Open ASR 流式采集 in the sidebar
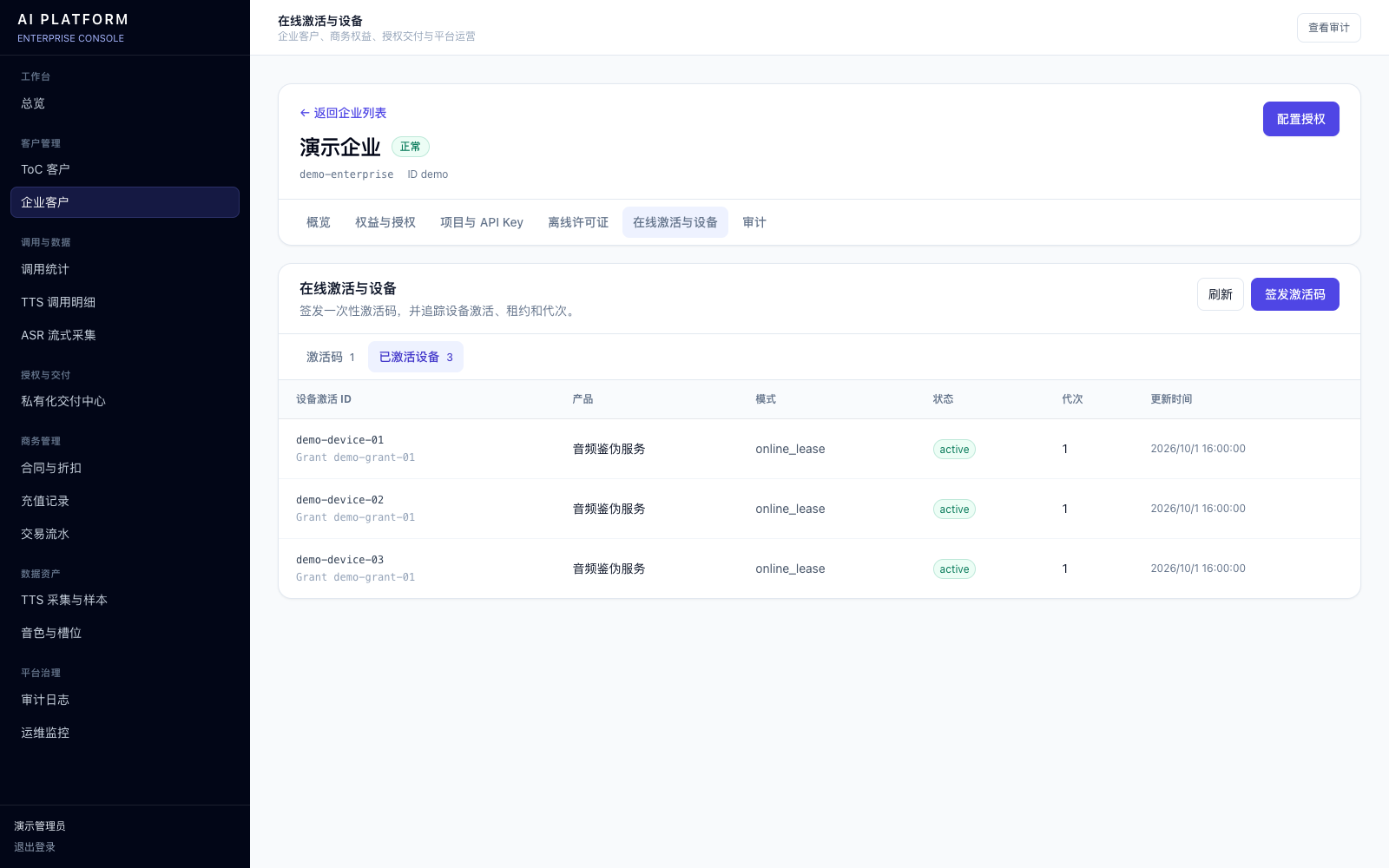Image resolution: width=1389 pixels, height=868 pixels. pyautogui.click(x=125, y=335)
